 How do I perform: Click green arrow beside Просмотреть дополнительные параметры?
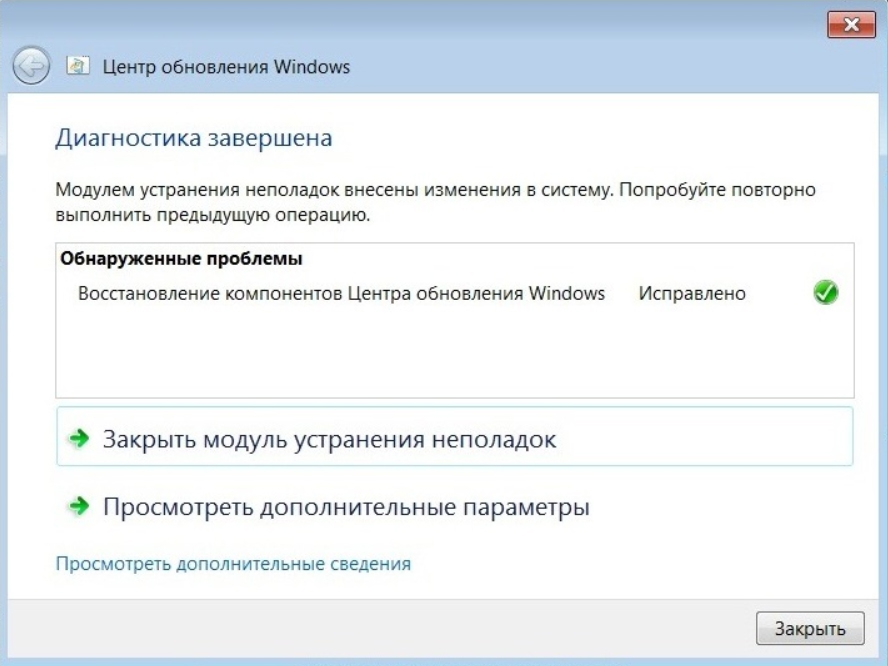(79, 506)
